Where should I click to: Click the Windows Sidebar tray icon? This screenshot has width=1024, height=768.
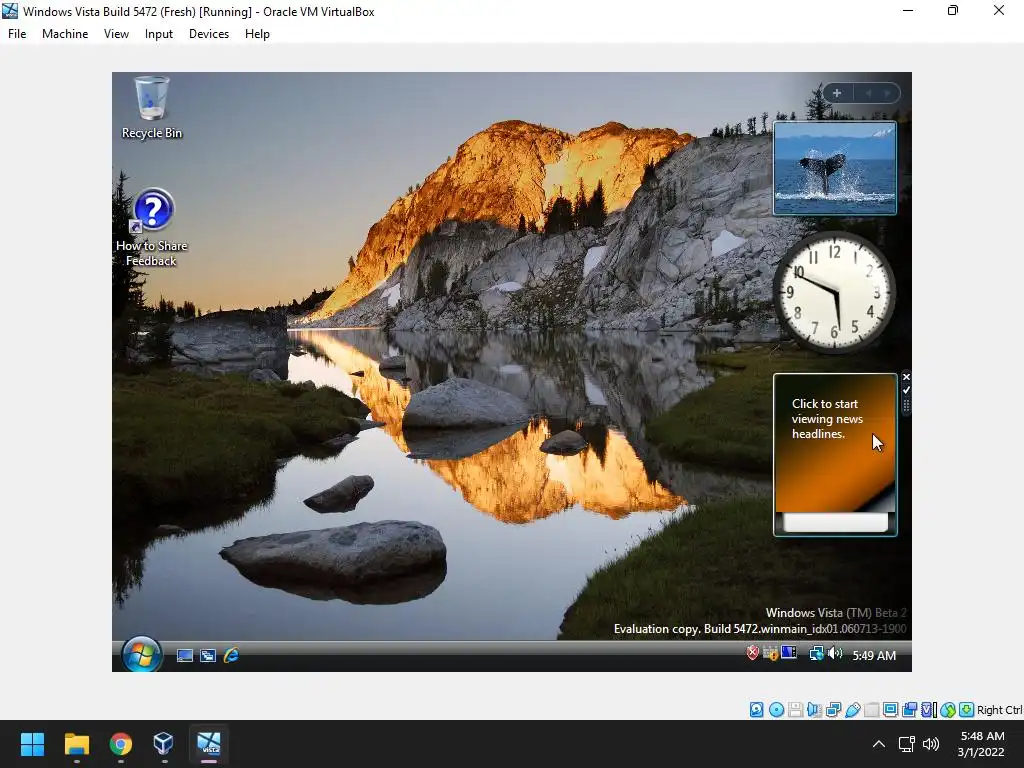789,652
